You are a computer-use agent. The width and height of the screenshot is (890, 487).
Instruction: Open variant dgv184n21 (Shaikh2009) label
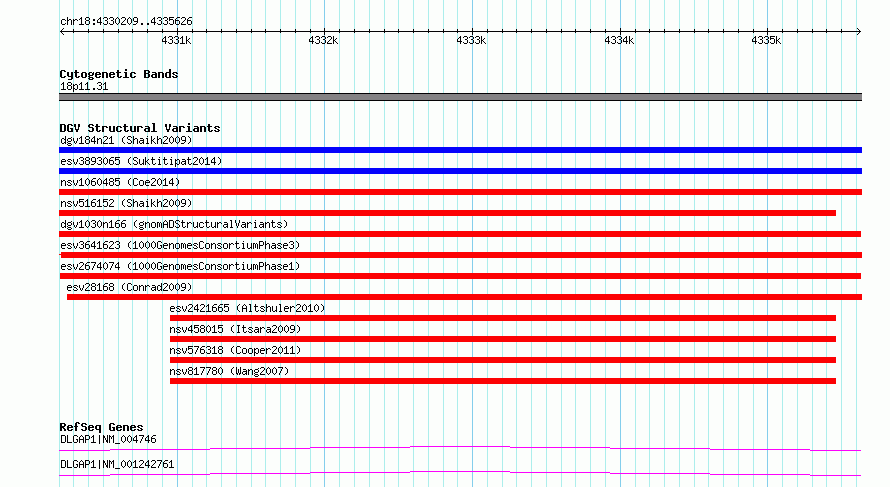126,140
